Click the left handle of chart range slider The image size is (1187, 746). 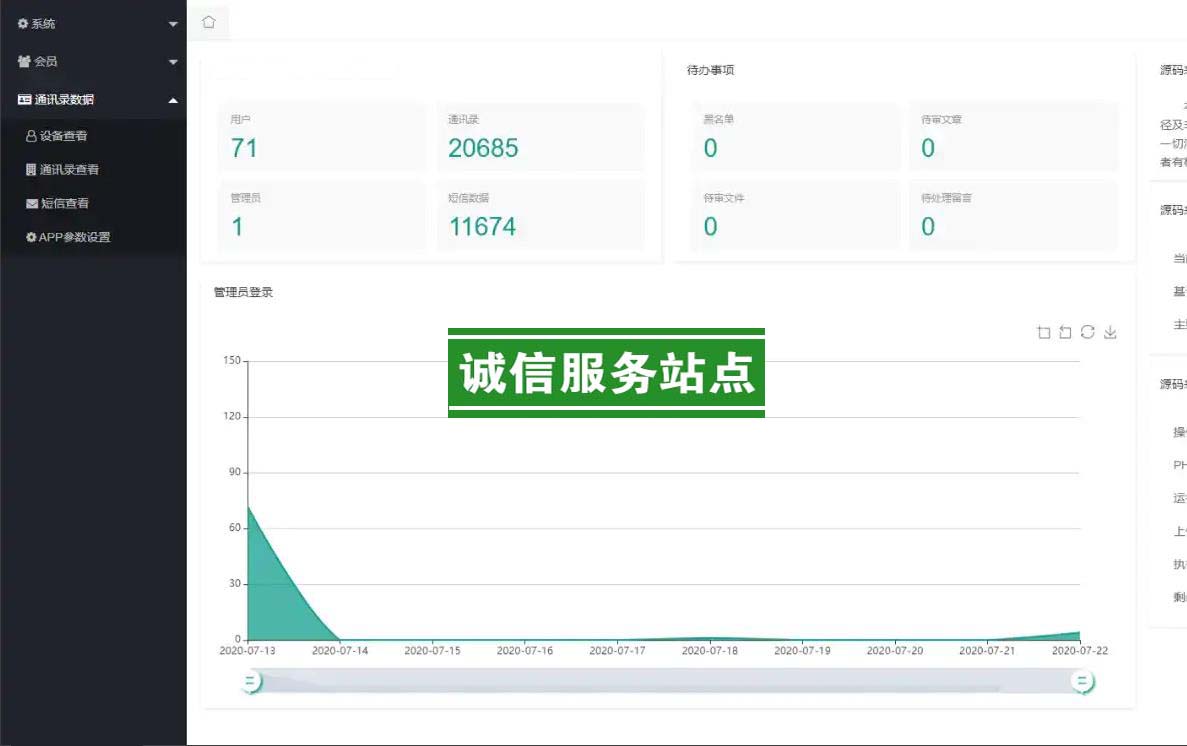pos(251,682)
